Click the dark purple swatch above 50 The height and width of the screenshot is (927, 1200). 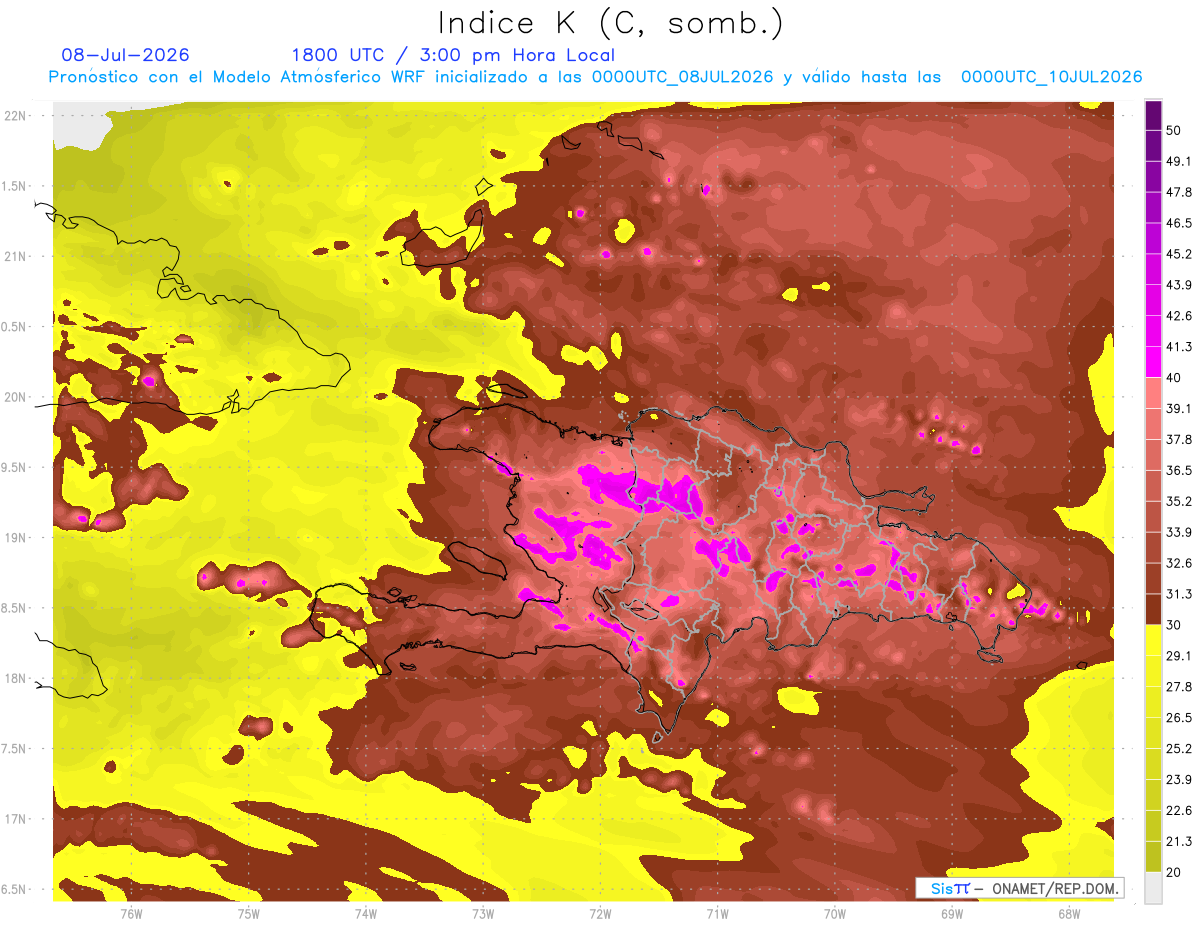pyautogui.click(x=1153, y=116)
